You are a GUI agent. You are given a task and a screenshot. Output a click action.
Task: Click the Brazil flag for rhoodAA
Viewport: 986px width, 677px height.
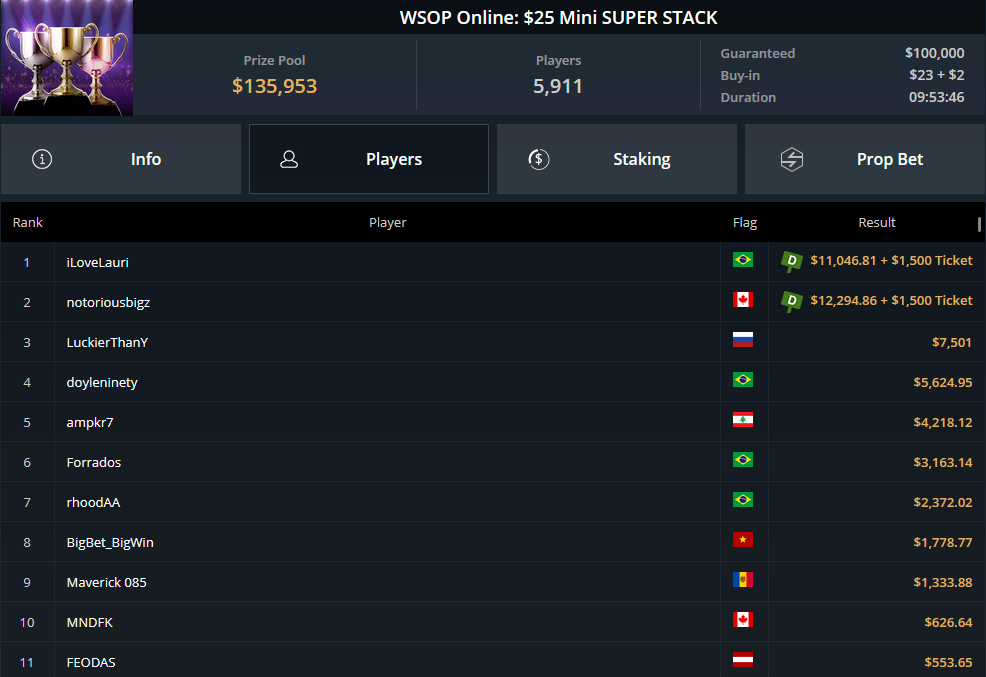click(x=743, y=500)
